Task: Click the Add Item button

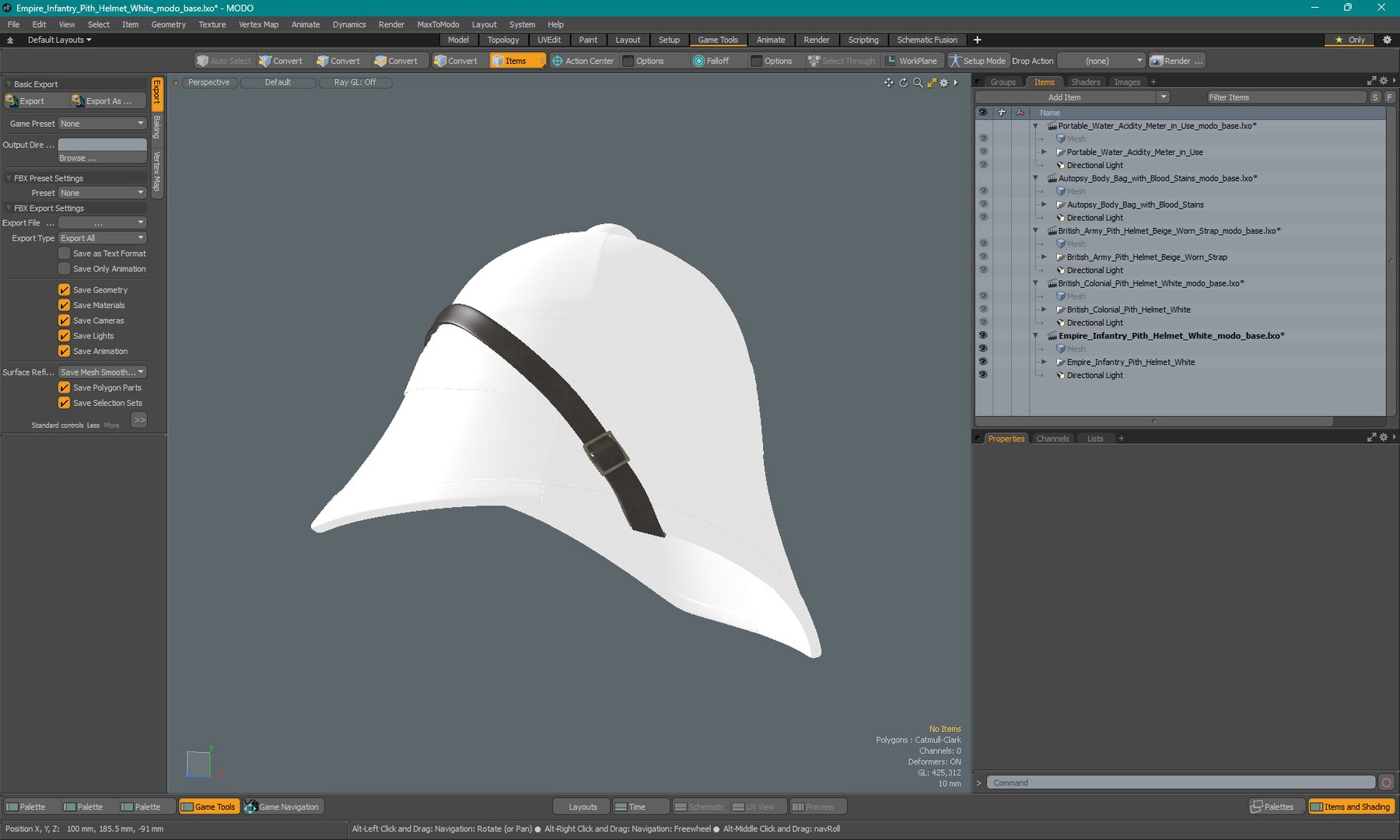Action: point(1065,97)
